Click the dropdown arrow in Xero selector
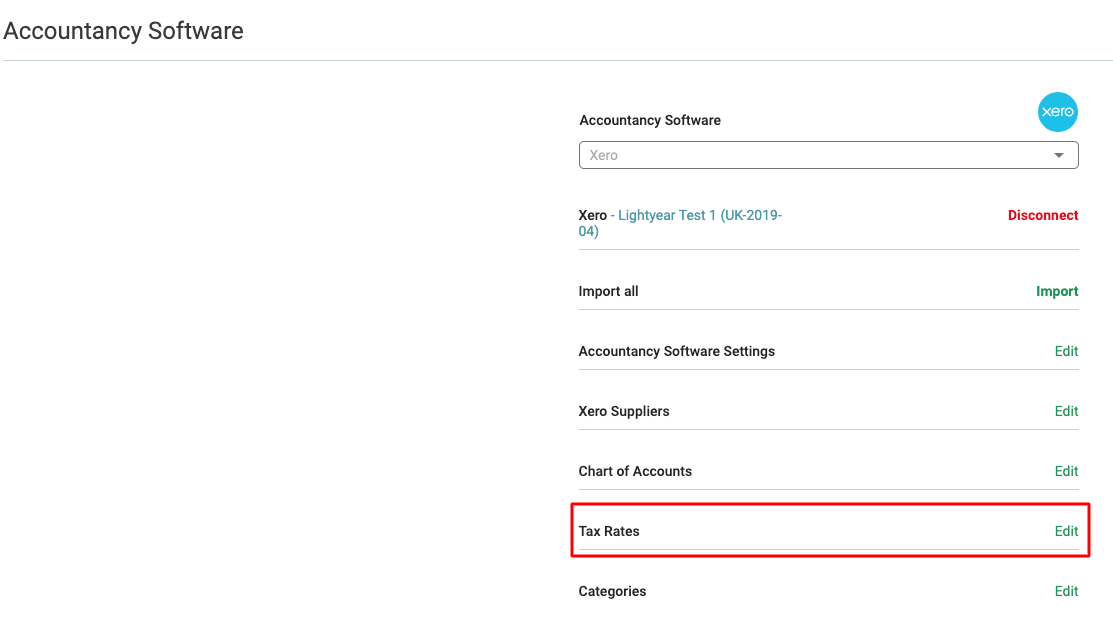 (1059, 156)
